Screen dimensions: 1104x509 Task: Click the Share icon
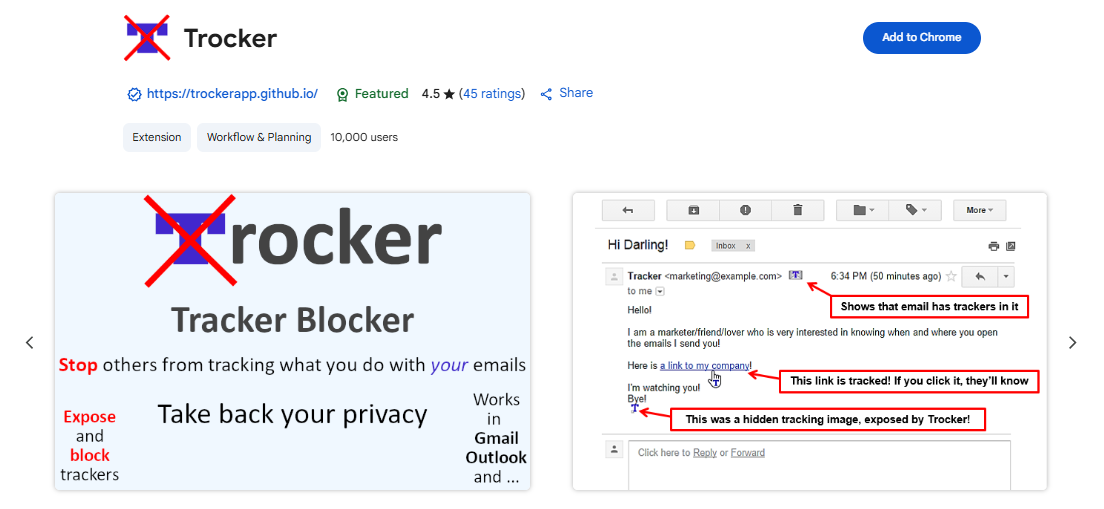click(x=546, y=94)
